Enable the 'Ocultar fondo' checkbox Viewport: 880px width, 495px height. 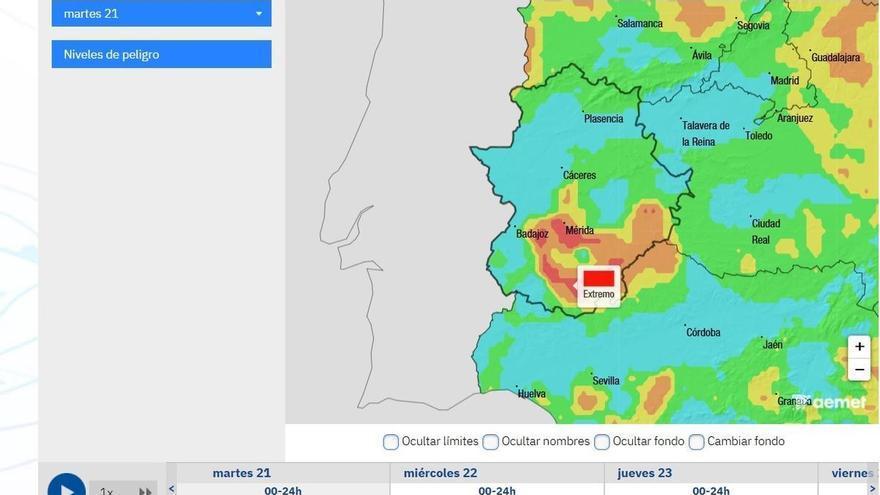(602, 442)
